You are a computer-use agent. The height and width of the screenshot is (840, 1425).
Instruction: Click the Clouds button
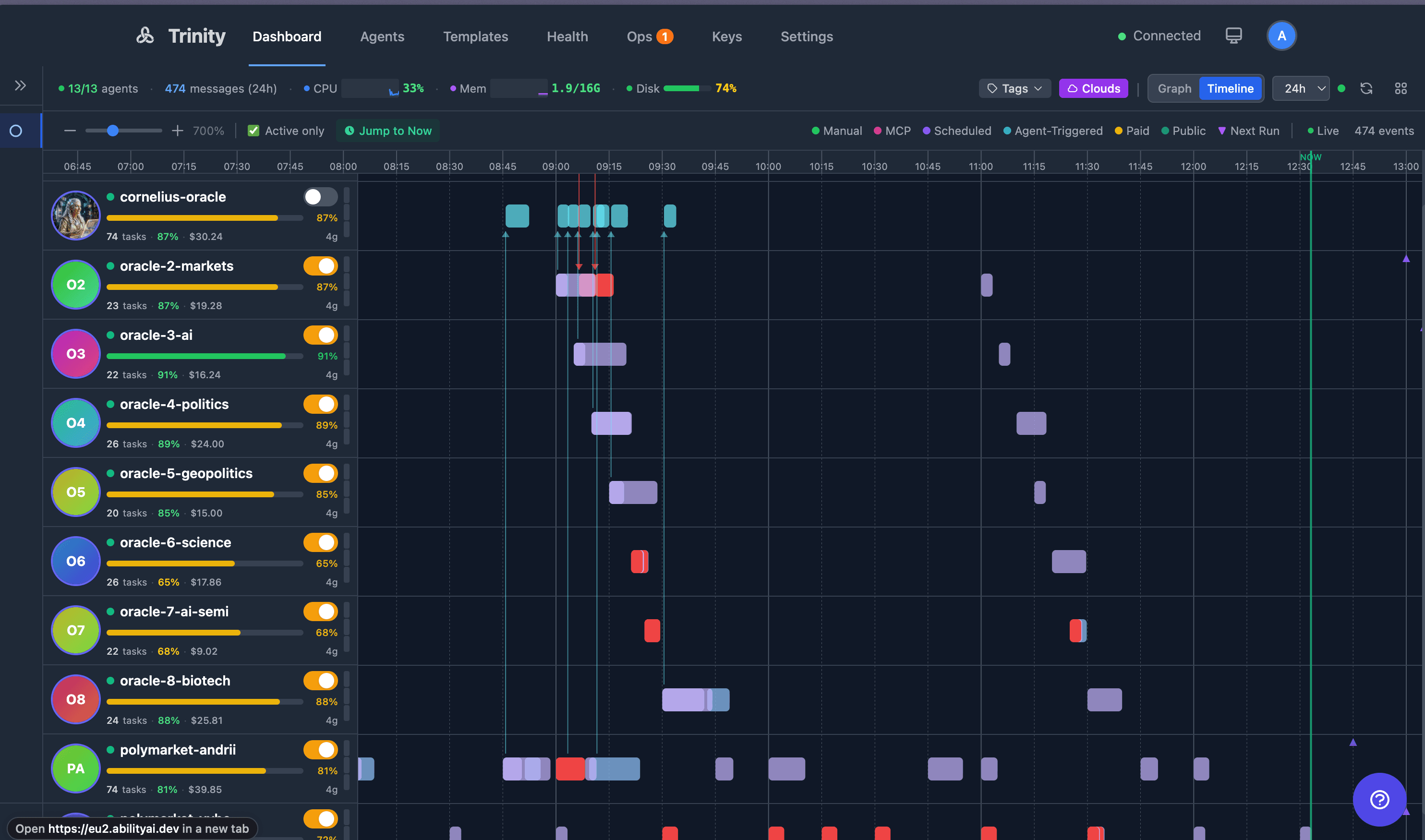tap(1093, 88)
